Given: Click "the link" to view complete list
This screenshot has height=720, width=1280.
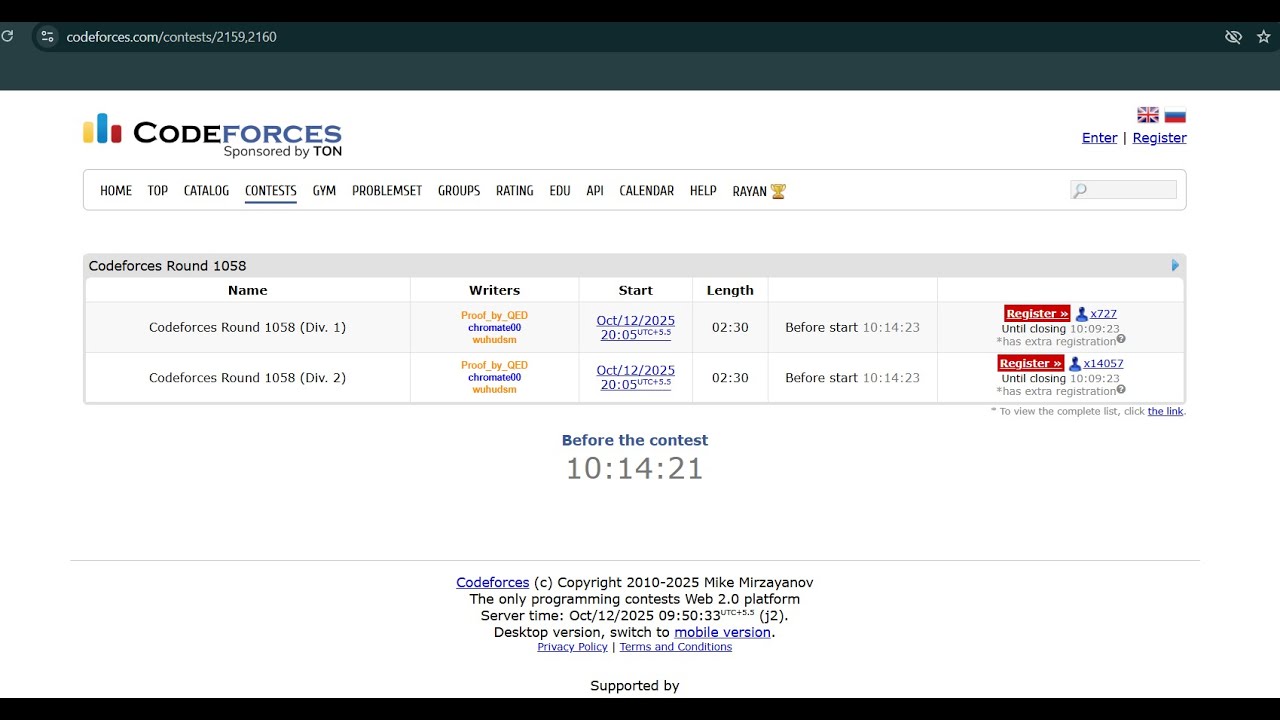Looking at the screenshot, I should (x=1165, y=411).
